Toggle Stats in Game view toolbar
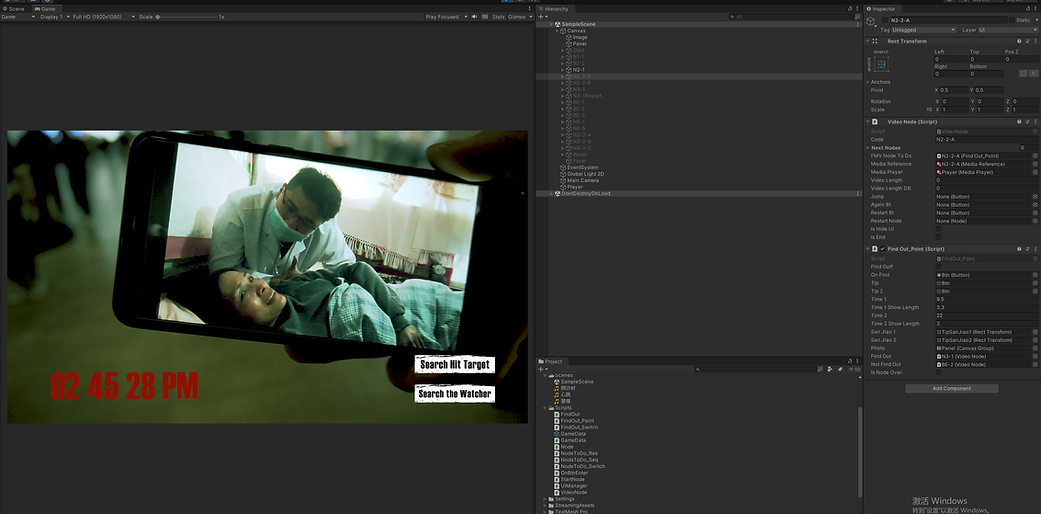Screen dimensions: 1041x514 [499, 17]
